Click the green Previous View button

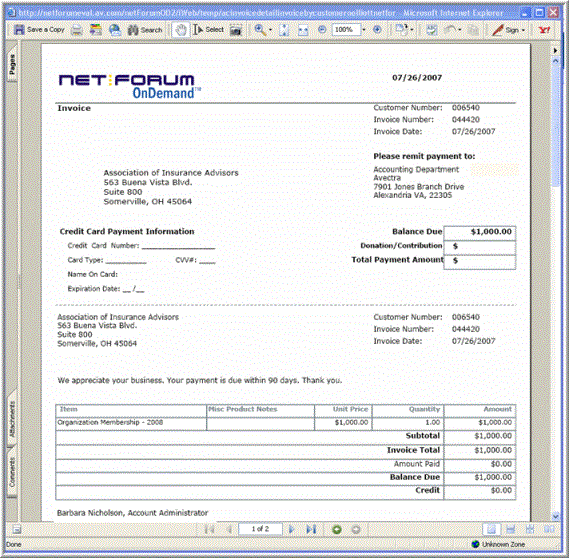pos(337,530)
